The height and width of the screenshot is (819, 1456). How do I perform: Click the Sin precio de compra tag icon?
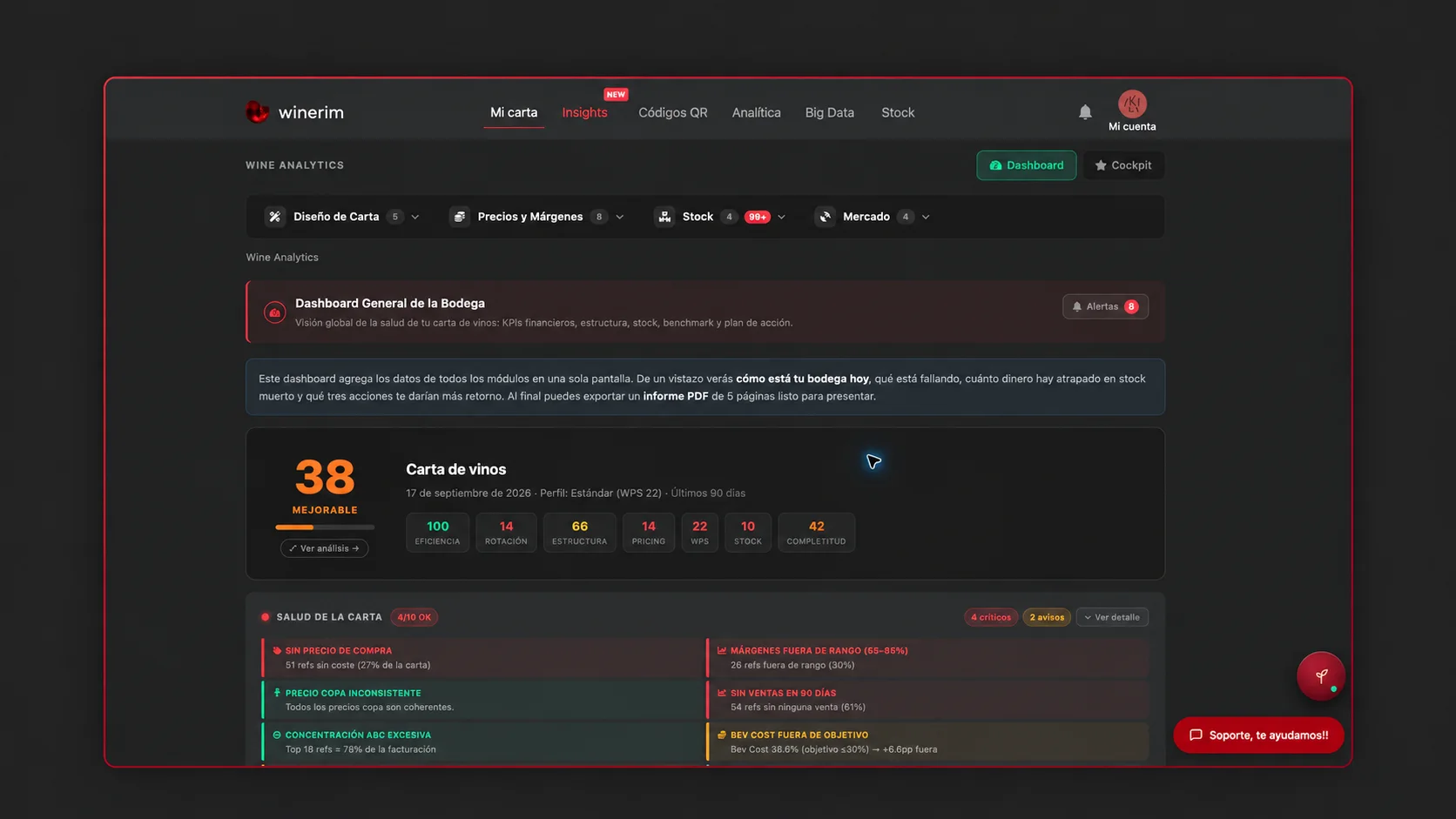tap(277, 651)
